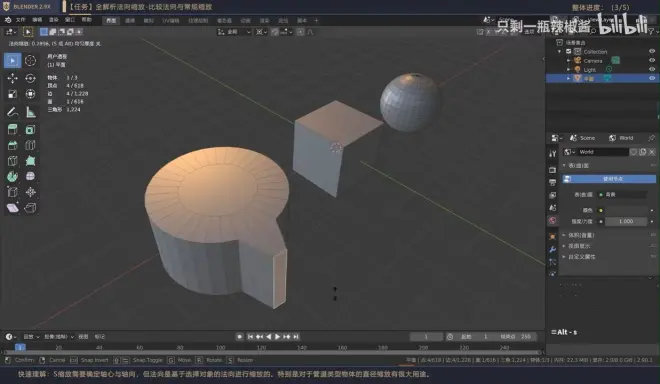Select the Smooth vertices tool
Viewport: 660px width, 384px height.
click(x=30, y=176)
